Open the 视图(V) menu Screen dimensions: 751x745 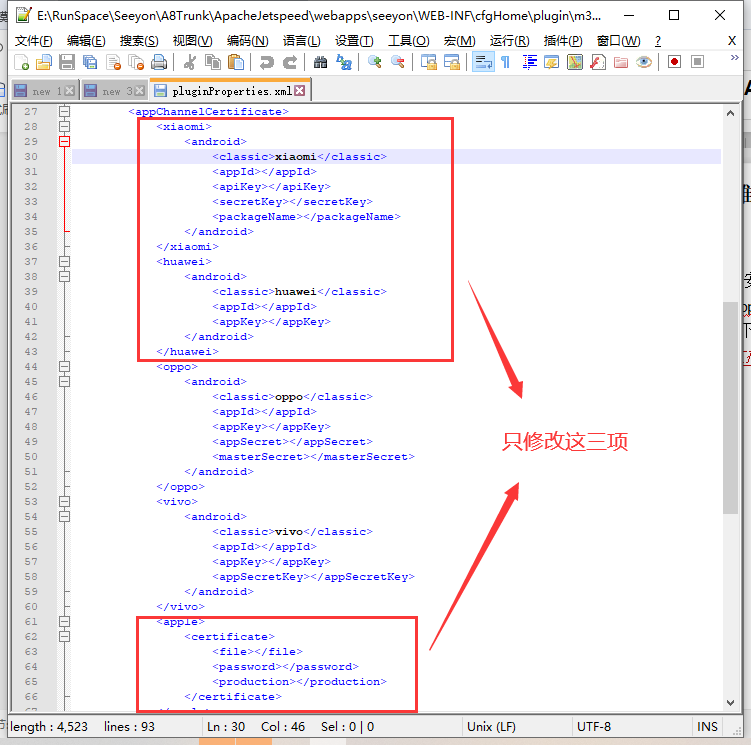tap(193, 41)
